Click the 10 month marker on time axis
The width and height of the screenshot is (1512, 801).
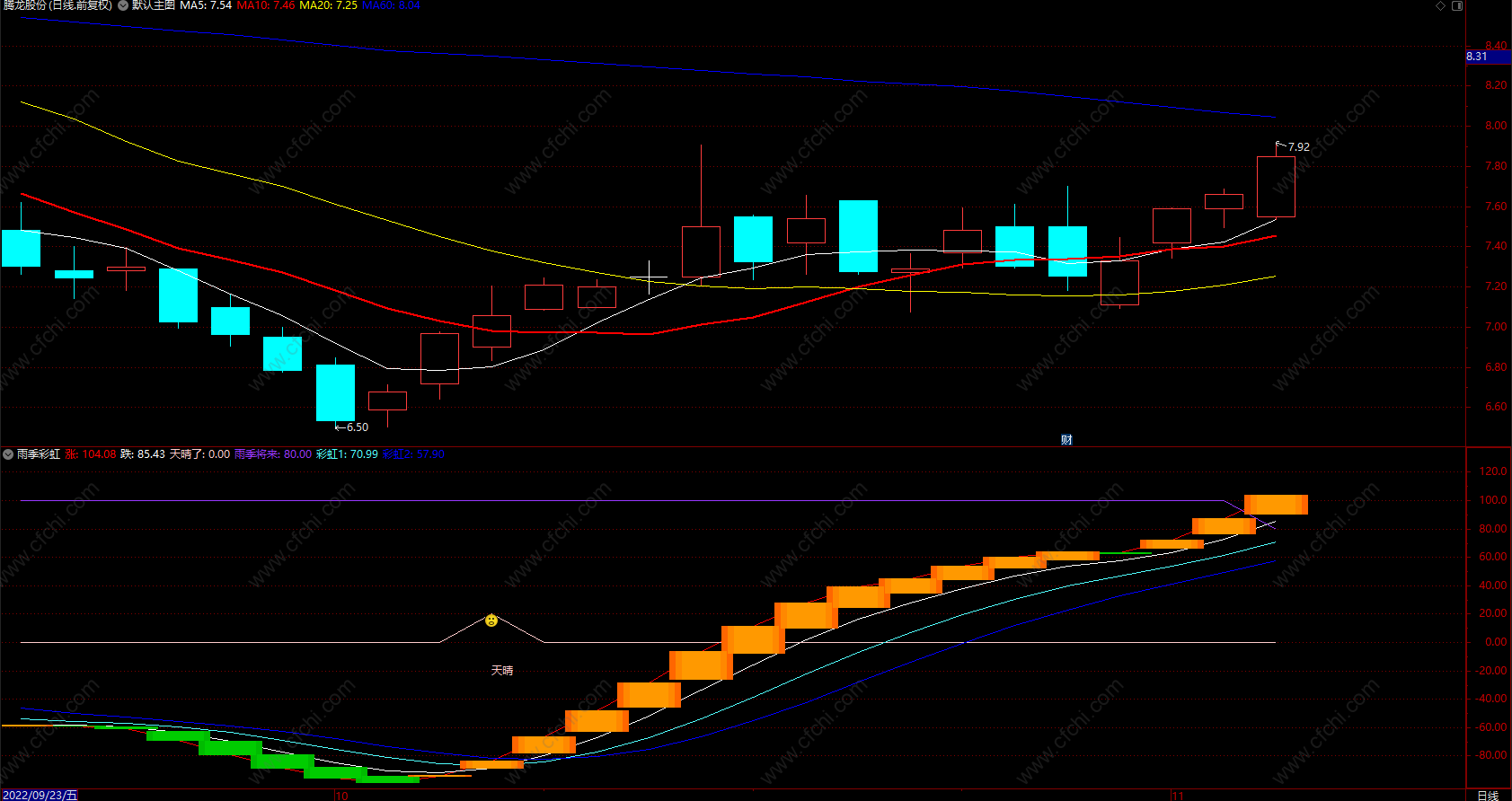coord(341,796)
